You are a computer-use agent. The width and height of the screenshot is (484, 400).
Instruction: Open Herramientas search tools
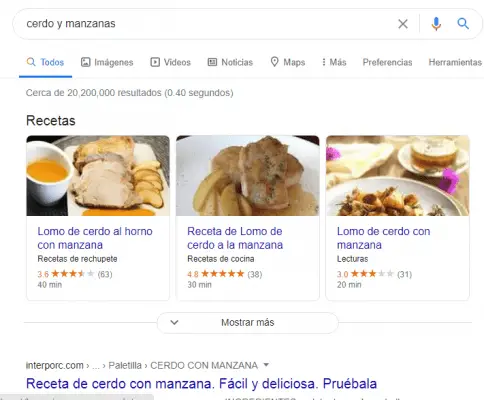tap(455, 62)
